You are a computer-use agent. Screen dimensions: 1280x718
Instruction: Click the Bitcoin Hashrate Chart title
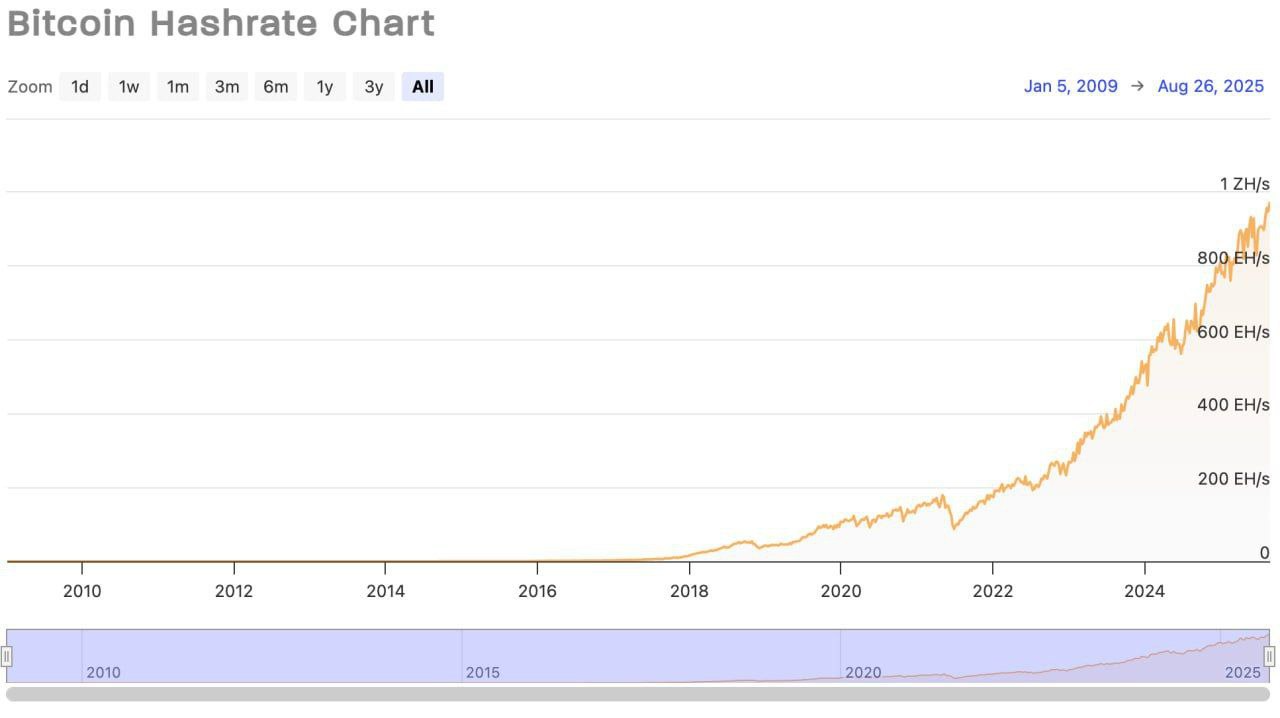pyautogui.click(x=221, y=23)
